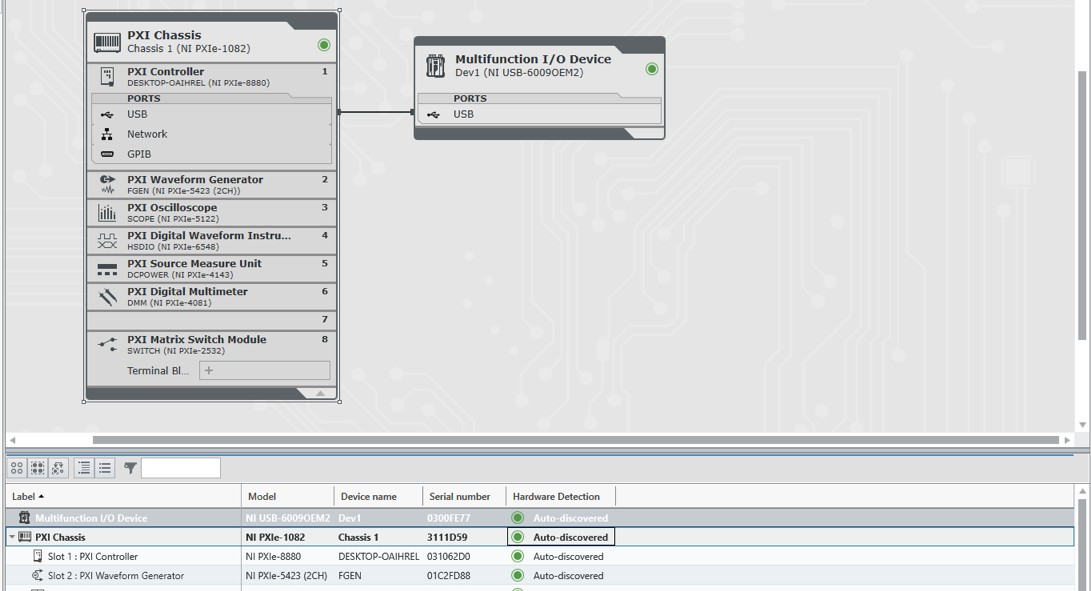Viewport: 1091px width, 591px height.
Task: Click the Slot 1 : PXI Controller label
Action: pos(93,556)
